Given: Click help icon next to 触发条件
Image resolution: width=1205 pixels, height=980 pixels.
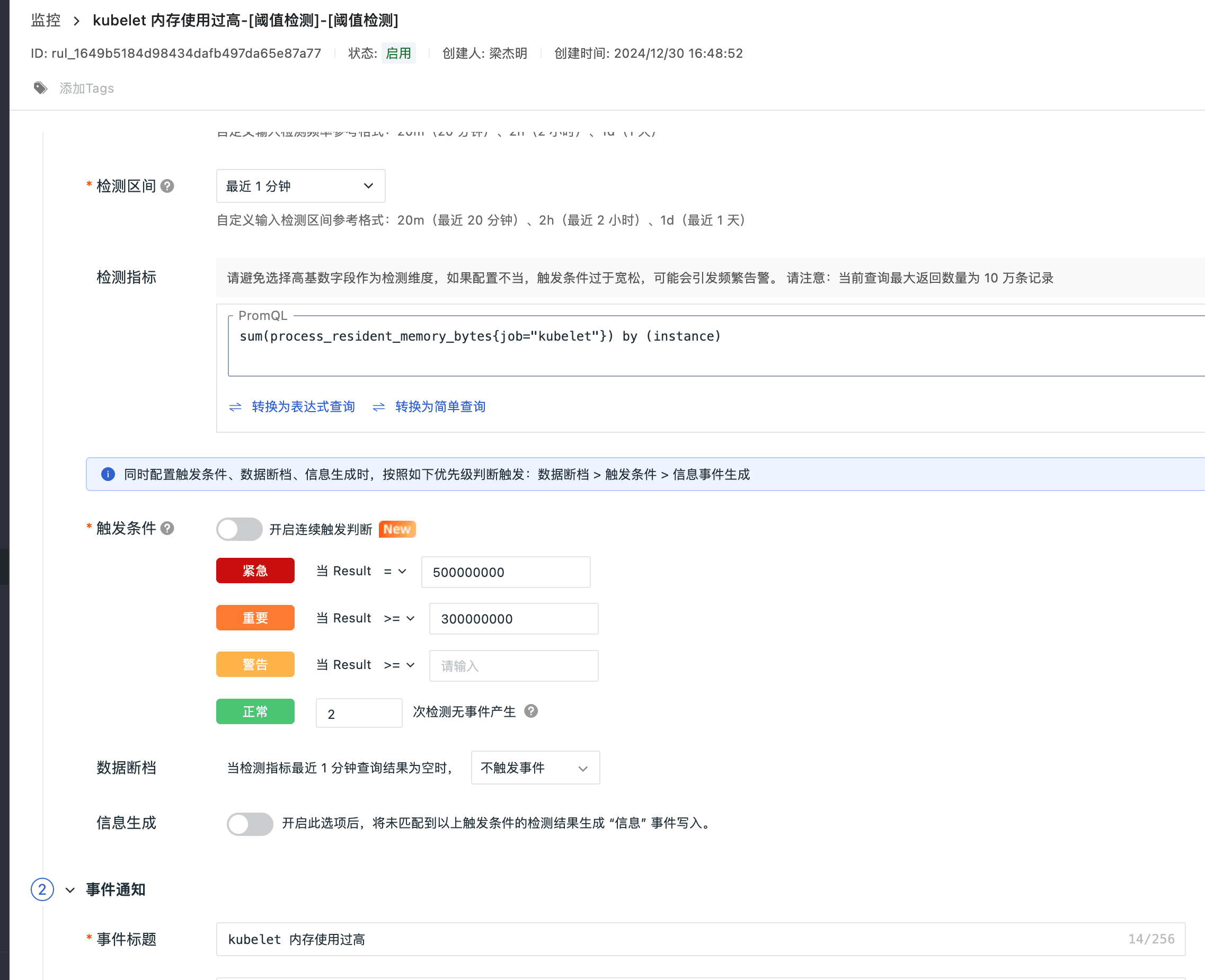Looking at the screenshot, I should coord(167,528).
